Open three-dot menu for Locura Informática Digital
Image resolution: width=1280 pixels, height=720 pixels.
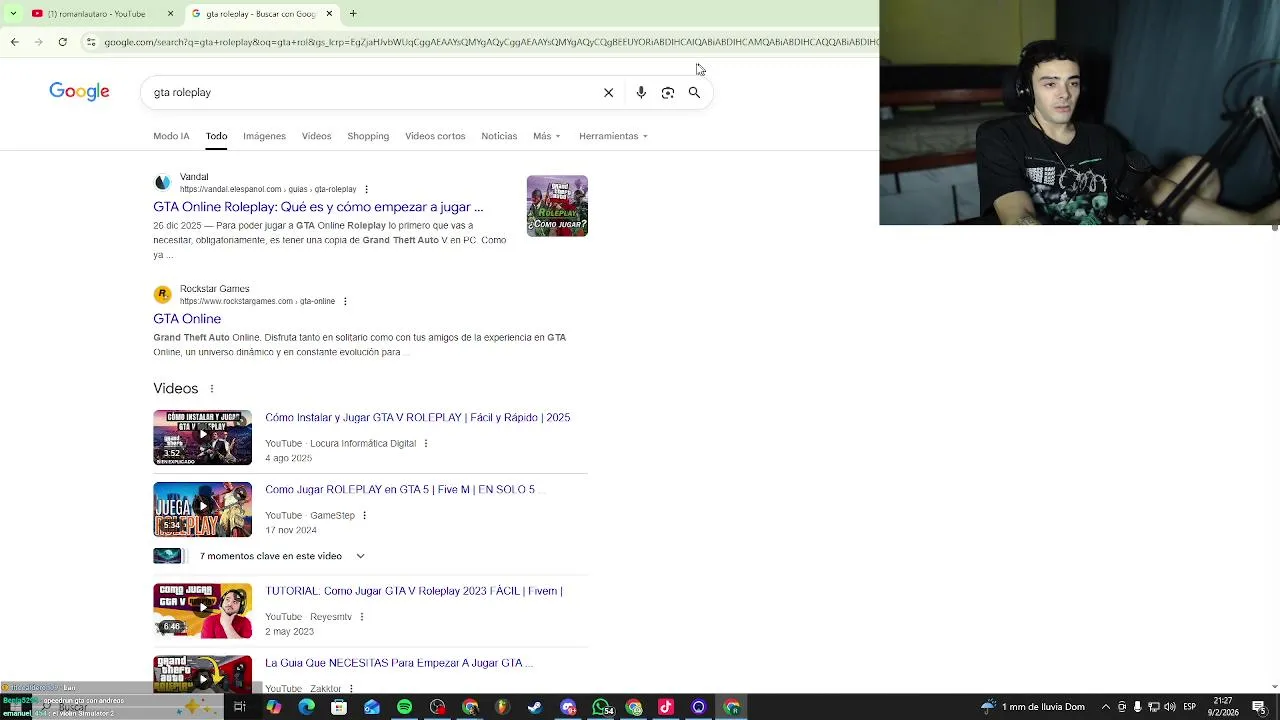[425, 443]
